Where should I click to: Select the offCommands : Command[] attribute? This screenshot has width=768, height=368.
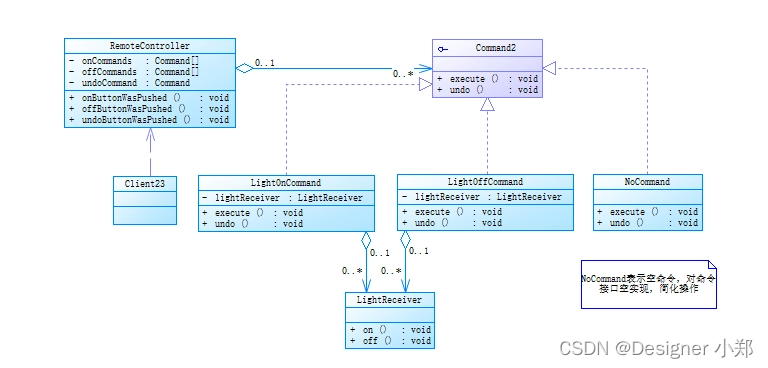(133, 72)
